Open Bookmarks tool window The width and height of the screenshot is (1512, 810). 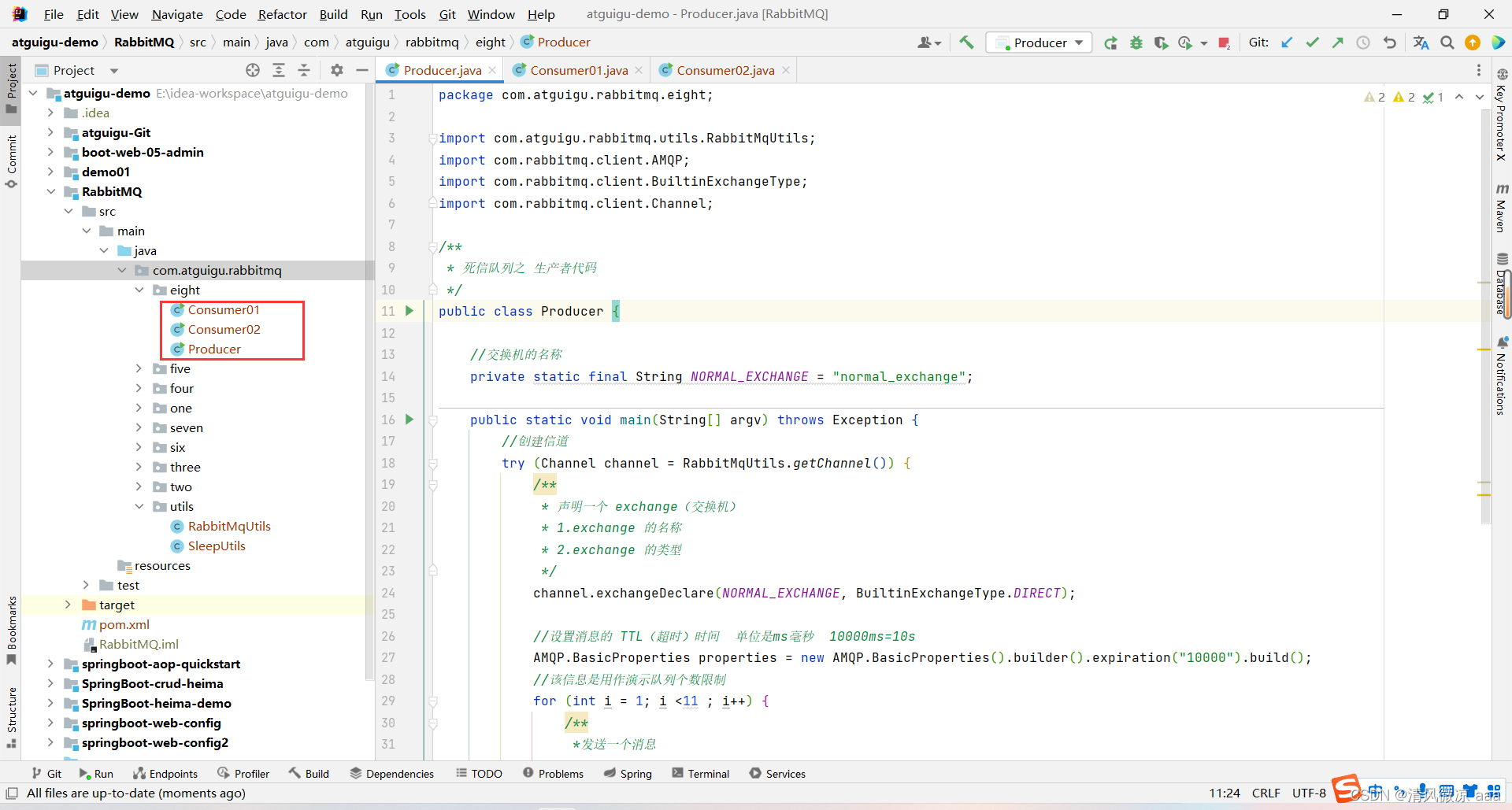click(11, 630)
